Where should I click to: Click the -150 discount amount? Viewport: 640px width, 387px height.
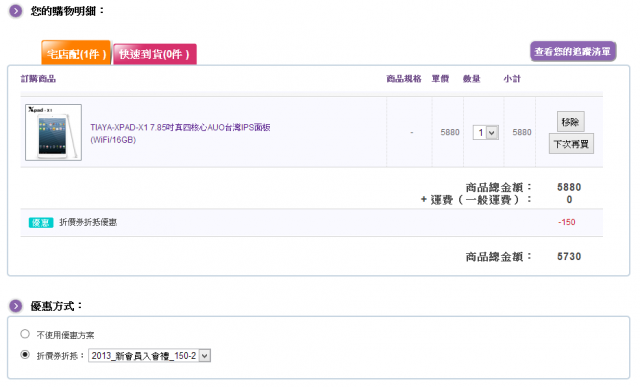point(567,222)
